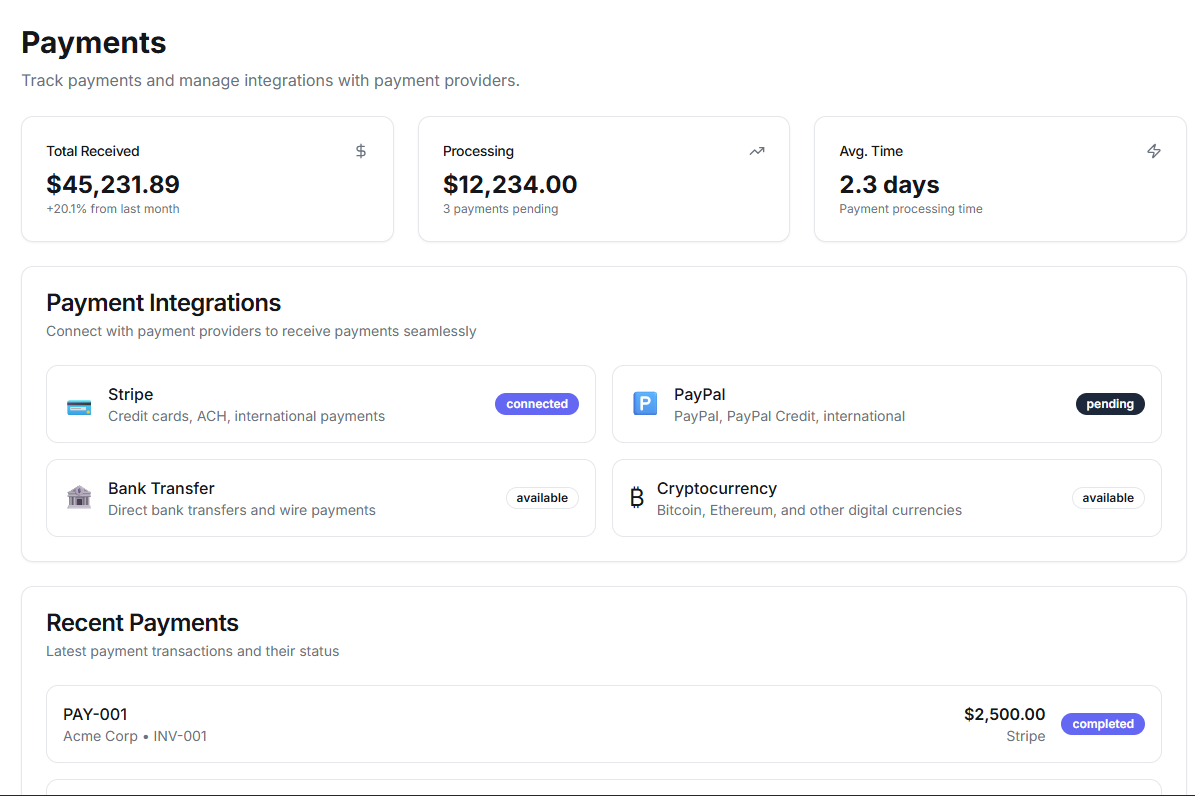Click the trending chart icon on Processing card
The height and width of the screenshot is (796, 1195).
pos(757,150)
